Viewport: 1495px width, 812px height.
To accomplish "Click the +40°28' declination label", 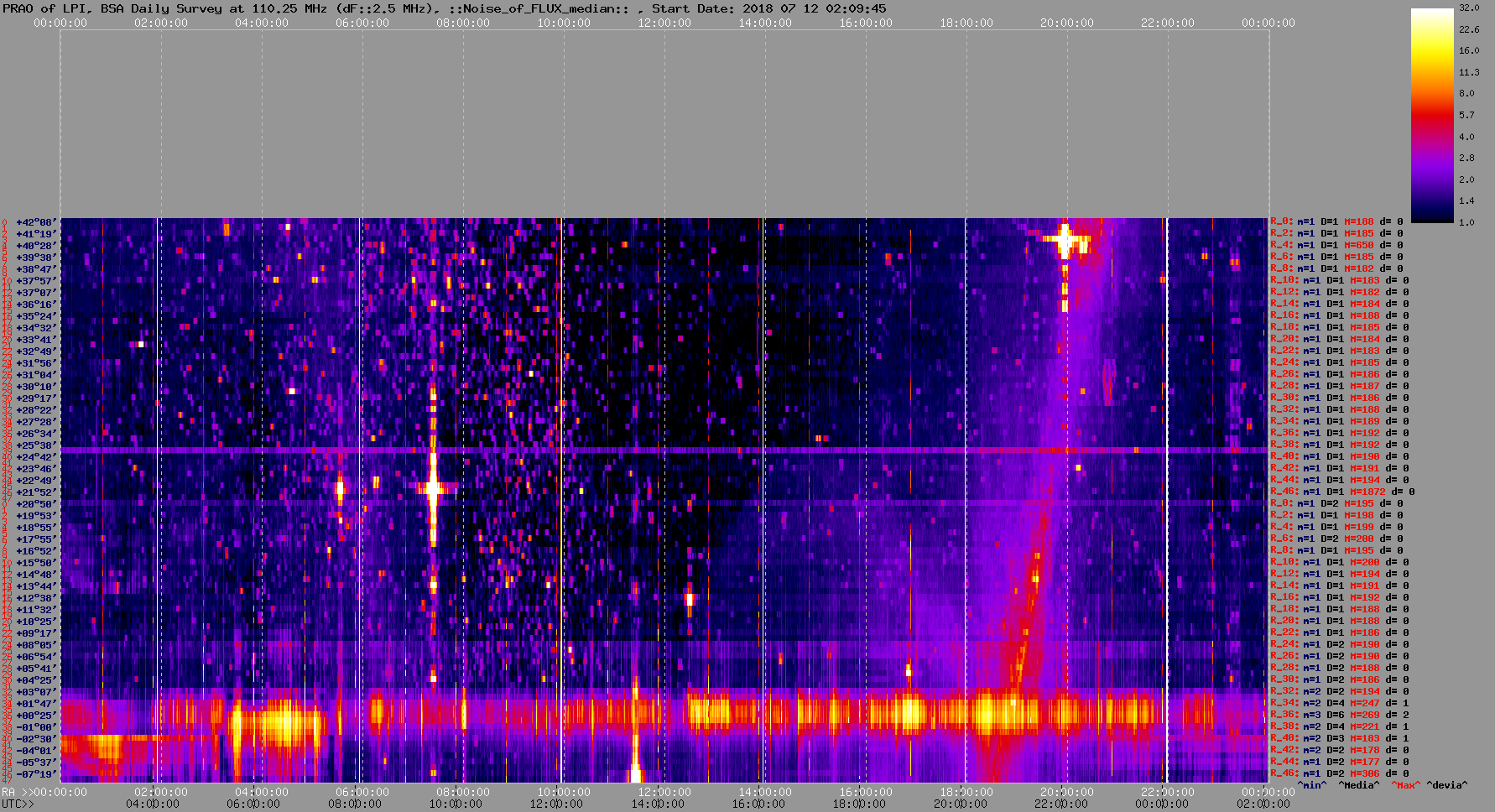I will pyautogui.click(x=36, y=246).
